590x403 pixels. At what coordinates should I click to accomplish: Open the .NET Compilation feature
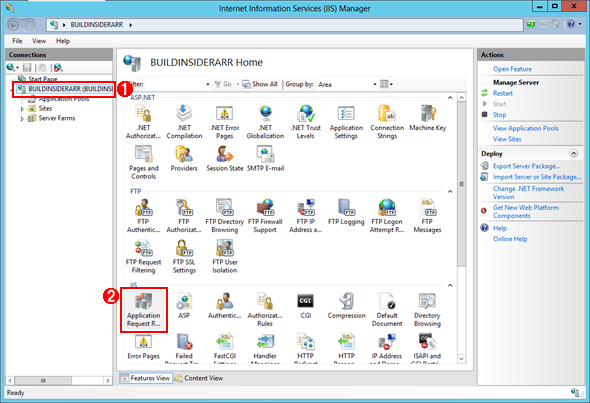tap(184, 122)
